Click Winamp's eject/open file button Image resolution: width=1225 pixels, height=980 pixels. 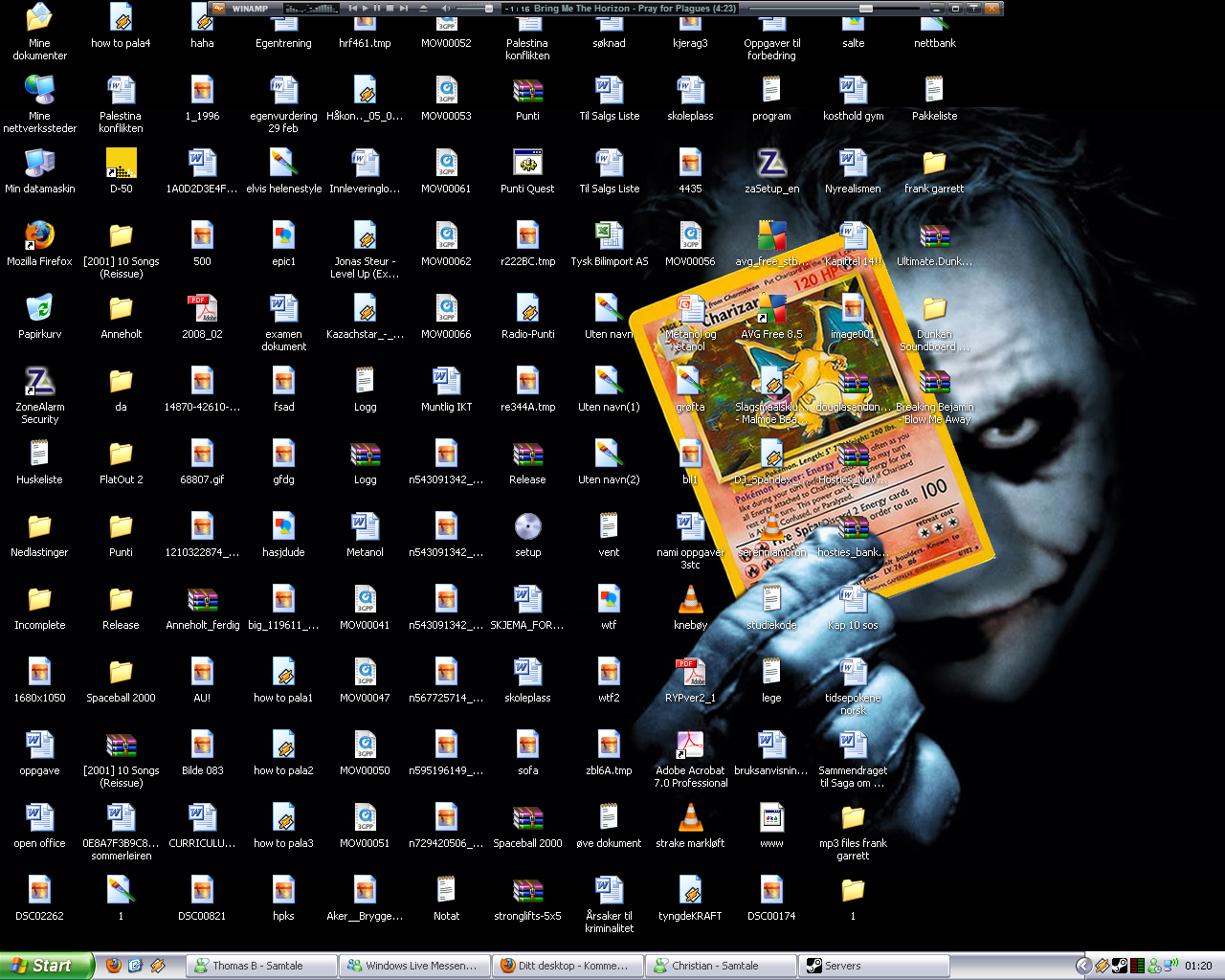point(423,8)
